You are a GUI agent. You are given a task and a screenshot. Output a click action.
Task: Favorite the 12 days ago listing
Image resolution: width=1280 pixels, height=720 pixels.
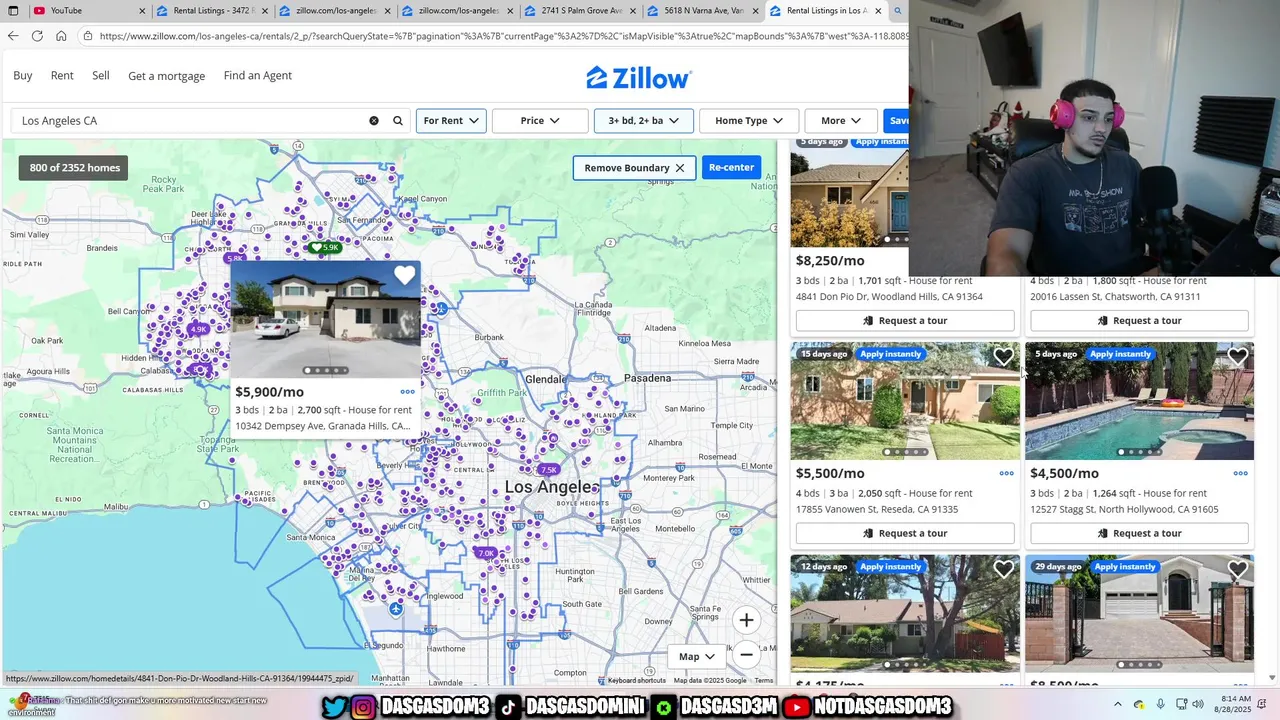(1003, 570)
